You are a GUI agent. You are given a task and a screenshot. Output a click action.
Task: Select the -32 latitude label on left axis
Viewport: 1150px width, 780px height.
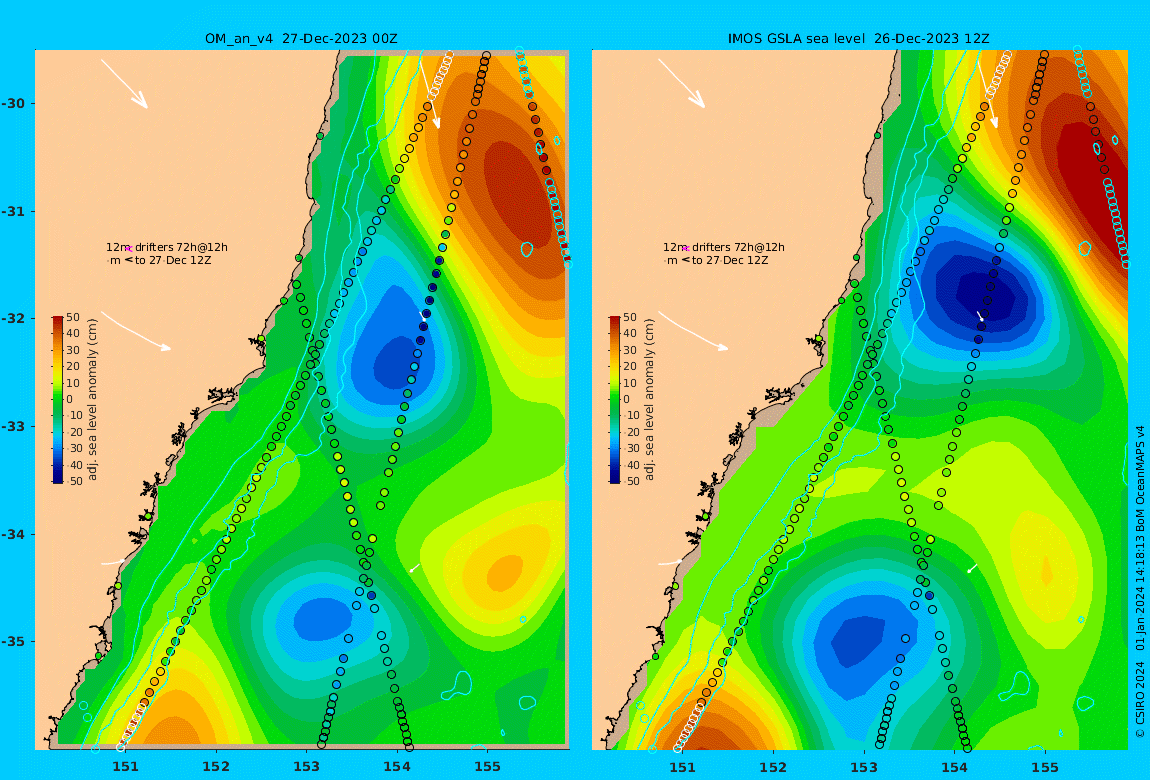(12, 319)
